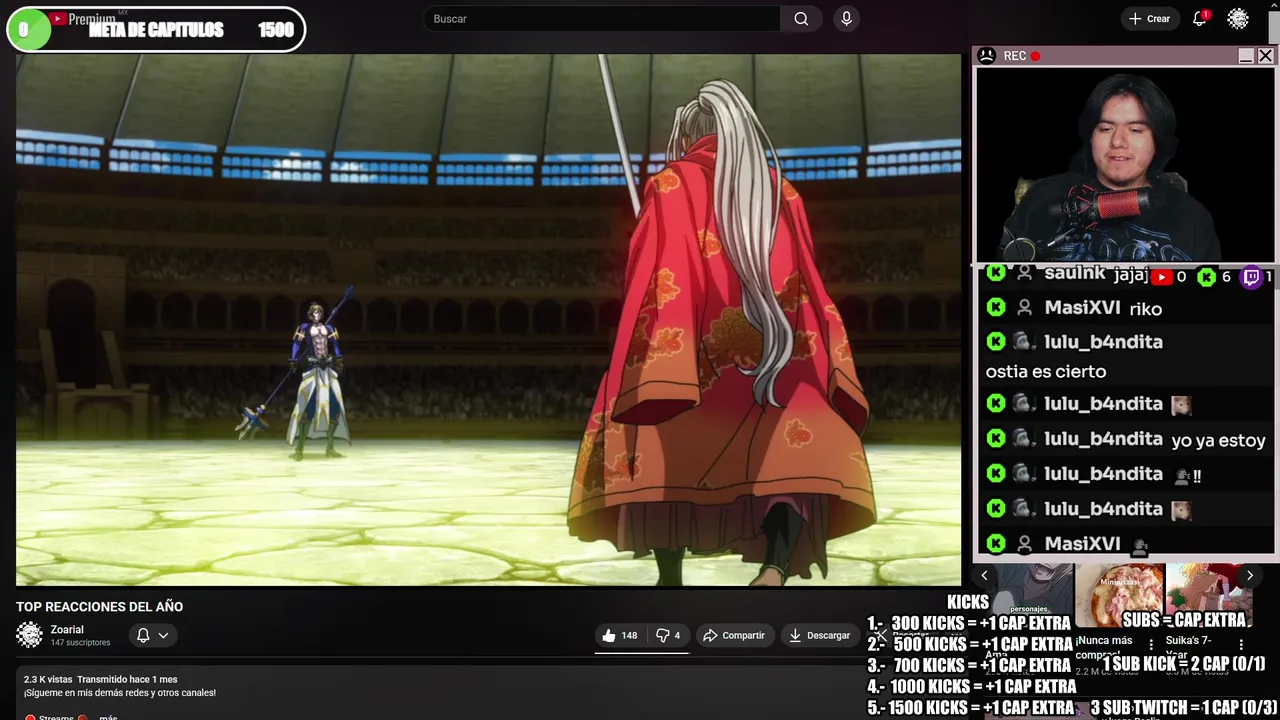
Task: Toggle the subscription notification bell
Action: 143,635
